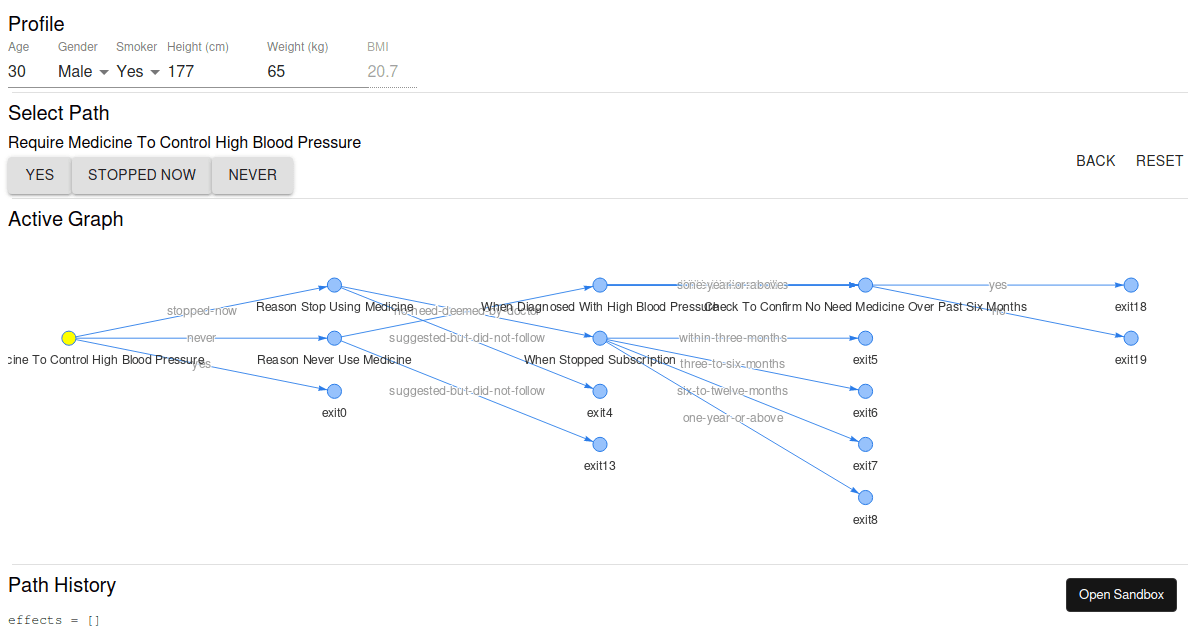Choose YES for Require Medicine question
The height and width of the screenshot is (630, 1200).
(38, 175)
